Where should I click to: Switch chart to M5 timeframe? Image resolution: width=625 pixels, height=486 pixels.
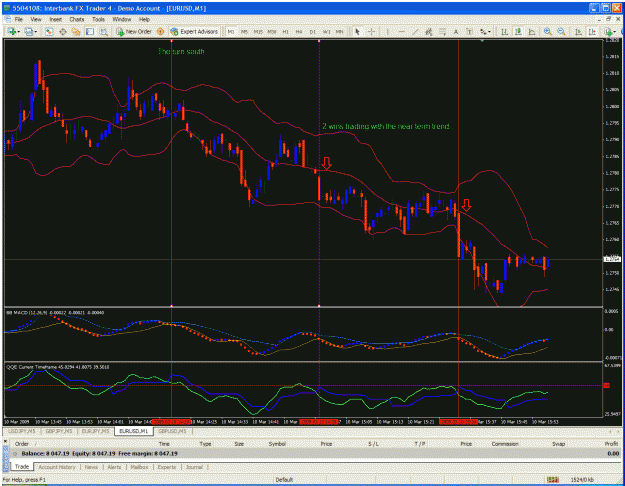244,31
